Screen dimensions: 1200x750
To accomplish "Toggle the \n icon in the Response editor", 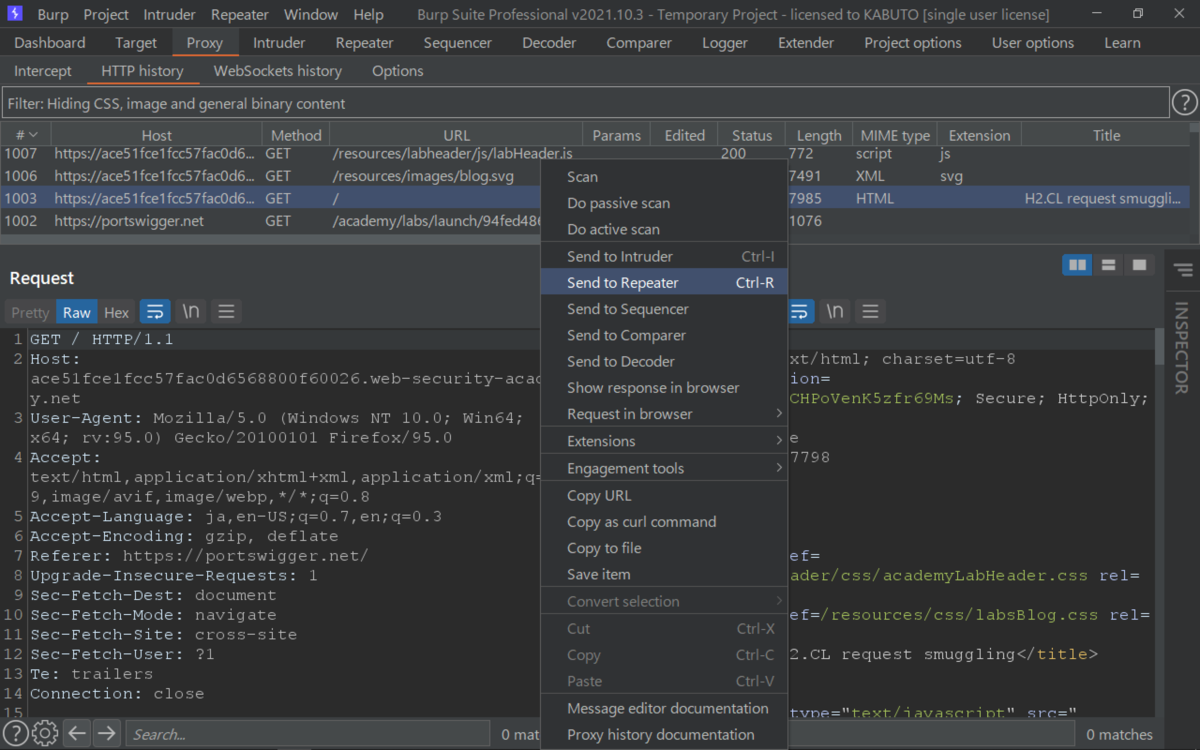I will coord(835,312).
